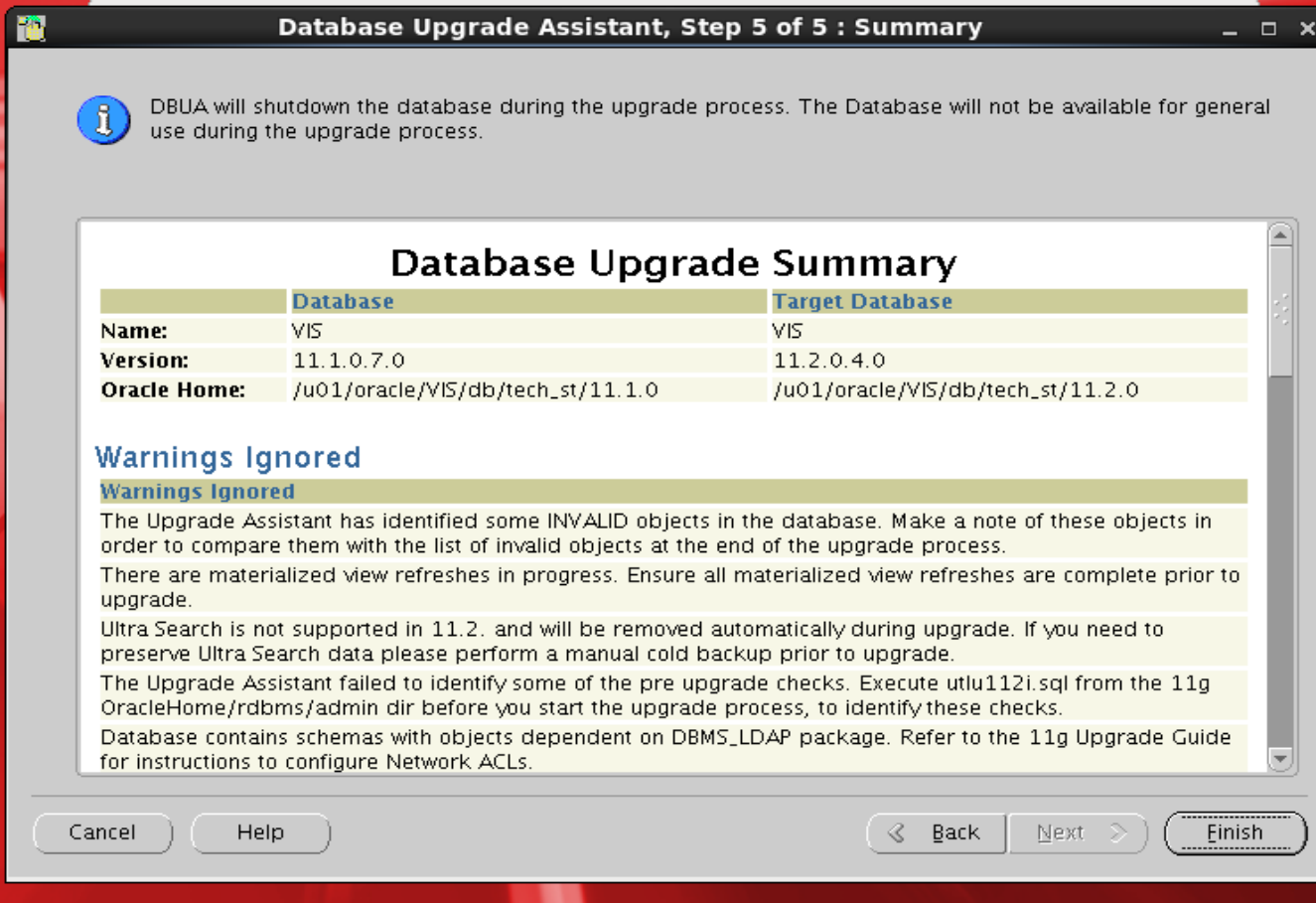Click the Cancel button
The width and height of the screenshot is (1316, 903).
pyautogui.click(x=102, y=832)
